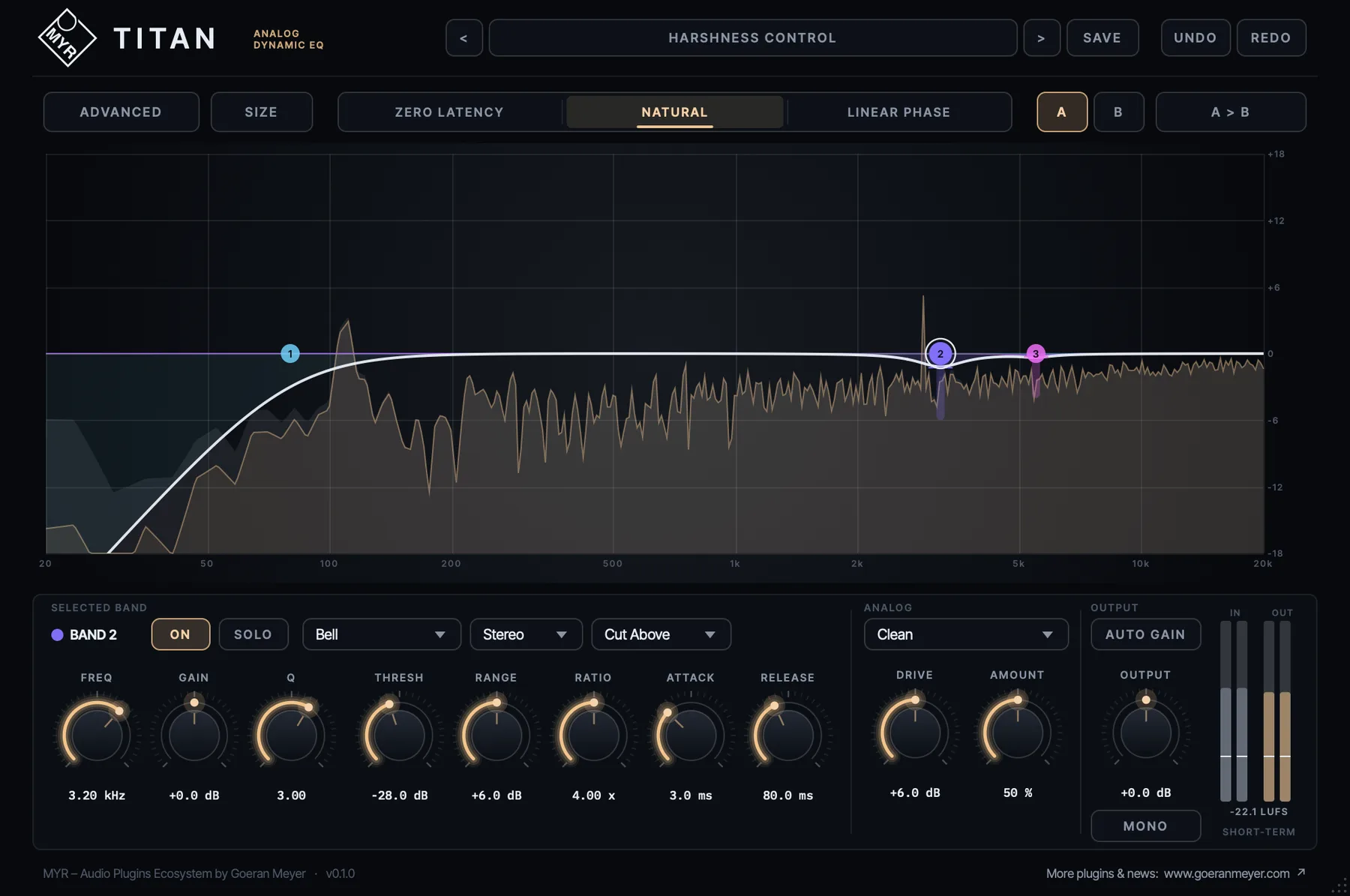1350x896 pixels.
Task: Click the UNDO button
Action: point(1195,37)
